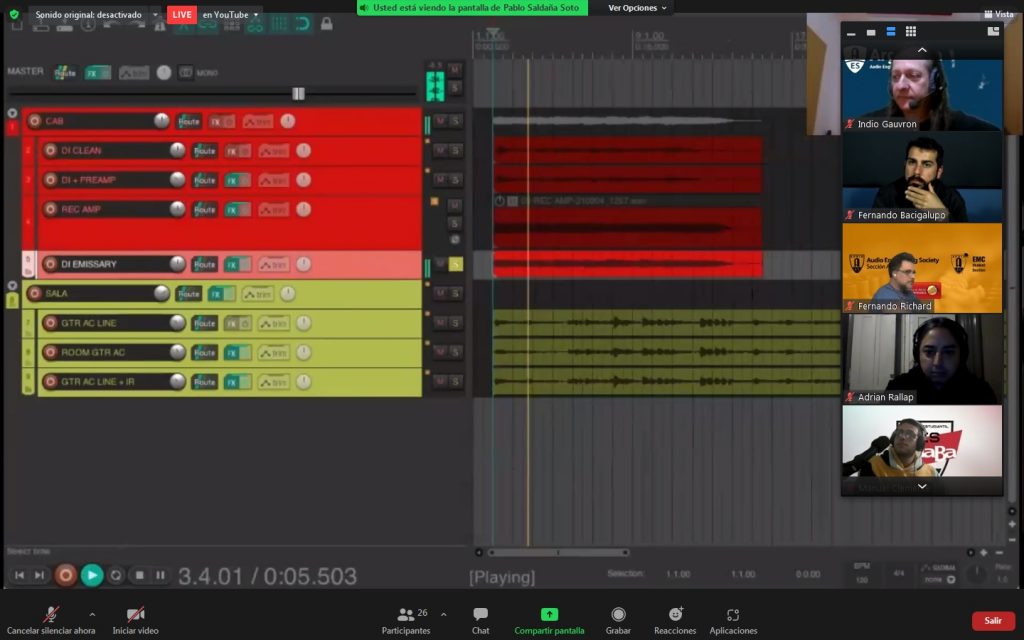The width and height of the screenshot is (1024, 640).
Task: Click the master volume fader handle
Action: point(298,93)
